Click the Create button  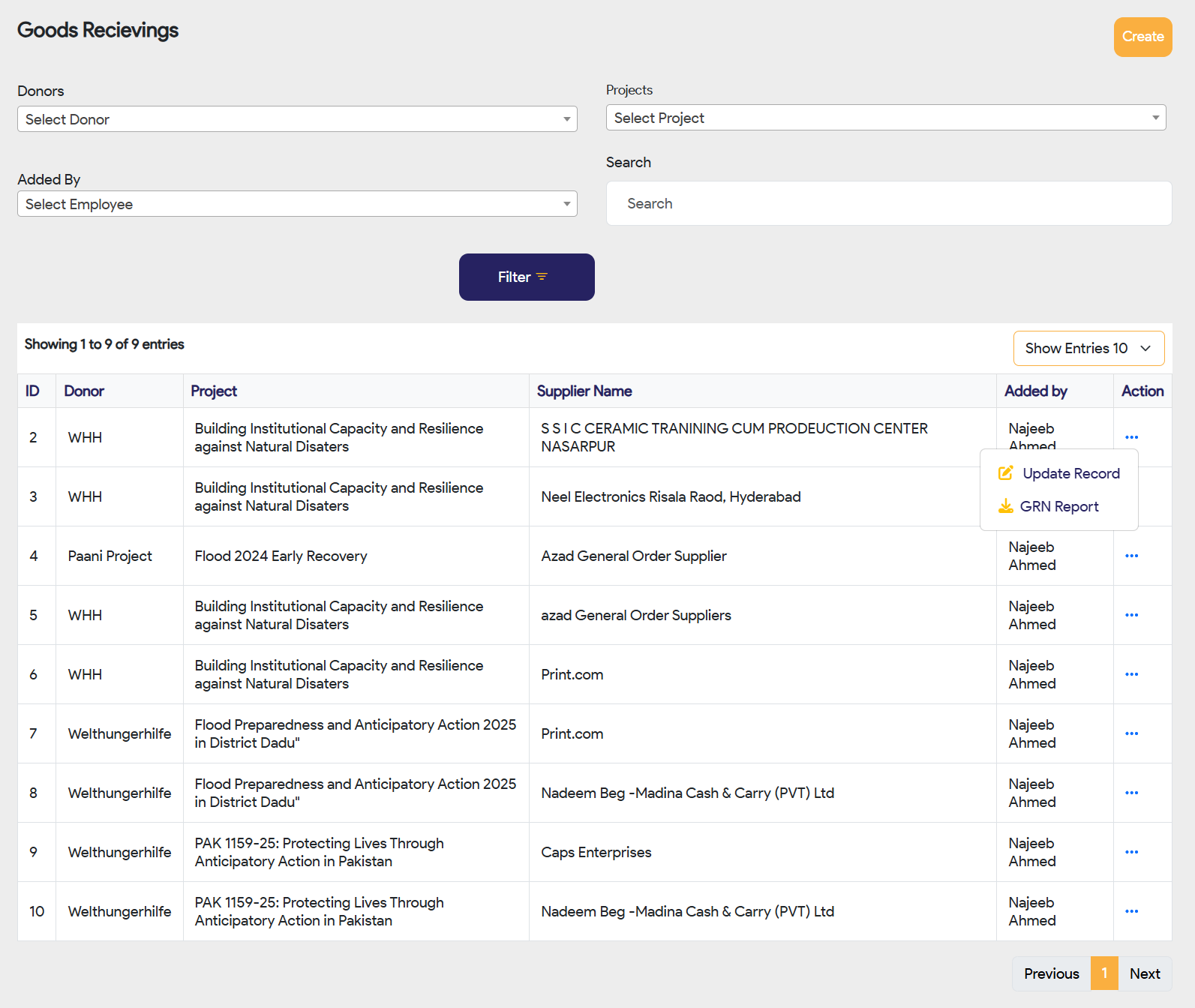pos(1142,37)
